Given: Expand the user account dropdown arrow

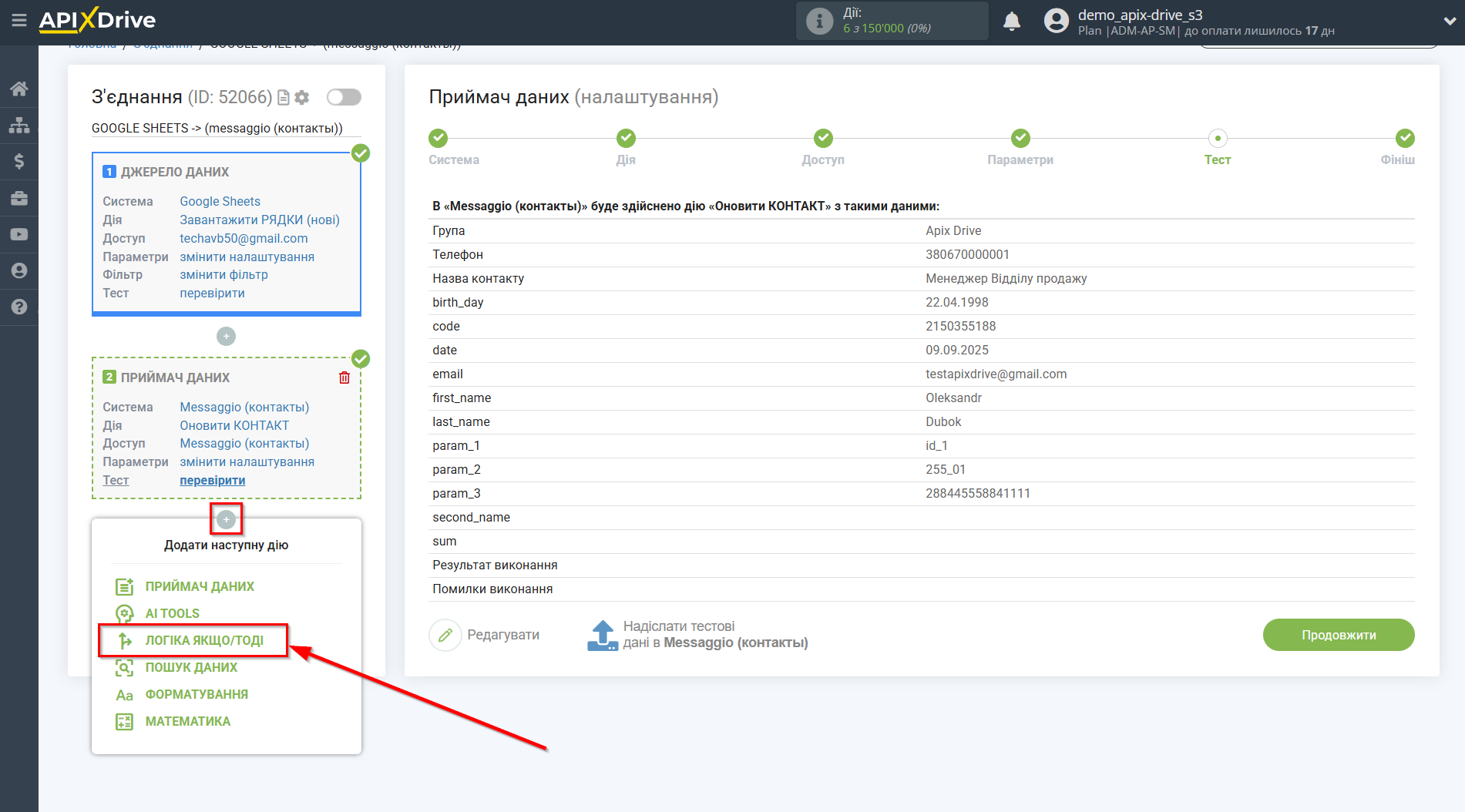Looking at the screenshot, I should tap(1449, 22).
